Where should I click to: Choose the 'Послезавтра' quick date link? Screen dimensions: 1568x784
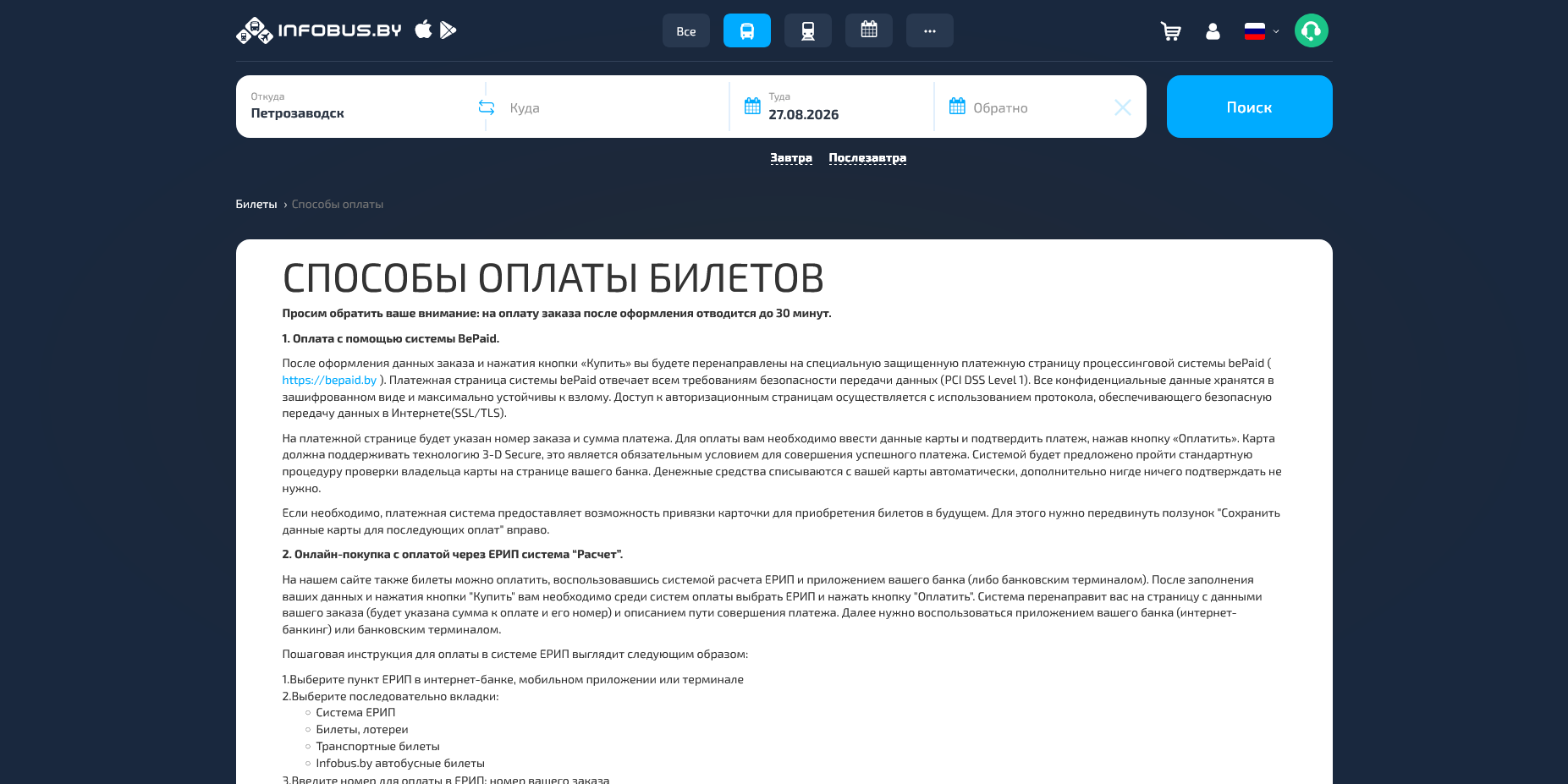coord(867,158)
